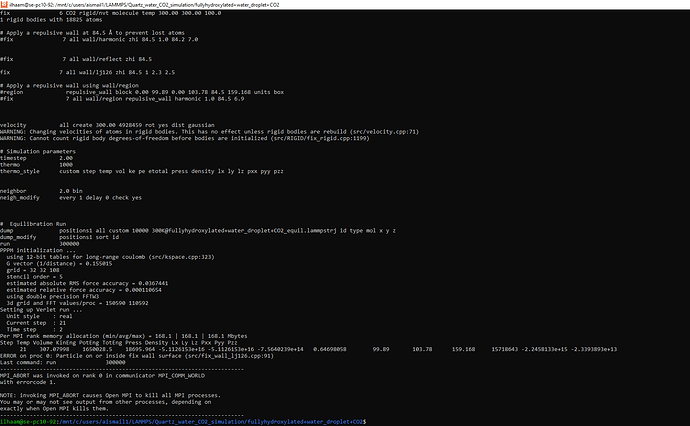Screen dimensions: 690x426
Task: Select 'NOTE: invoking MPI_ABORT causes Open MPI' line
Action: coord(110,396)
